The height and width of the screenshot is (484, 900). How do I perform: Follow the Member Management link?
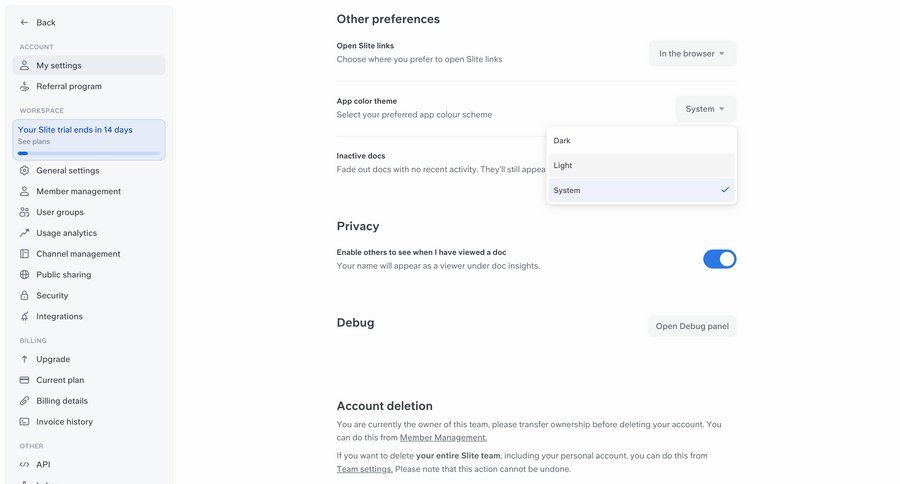click(443, 438)
